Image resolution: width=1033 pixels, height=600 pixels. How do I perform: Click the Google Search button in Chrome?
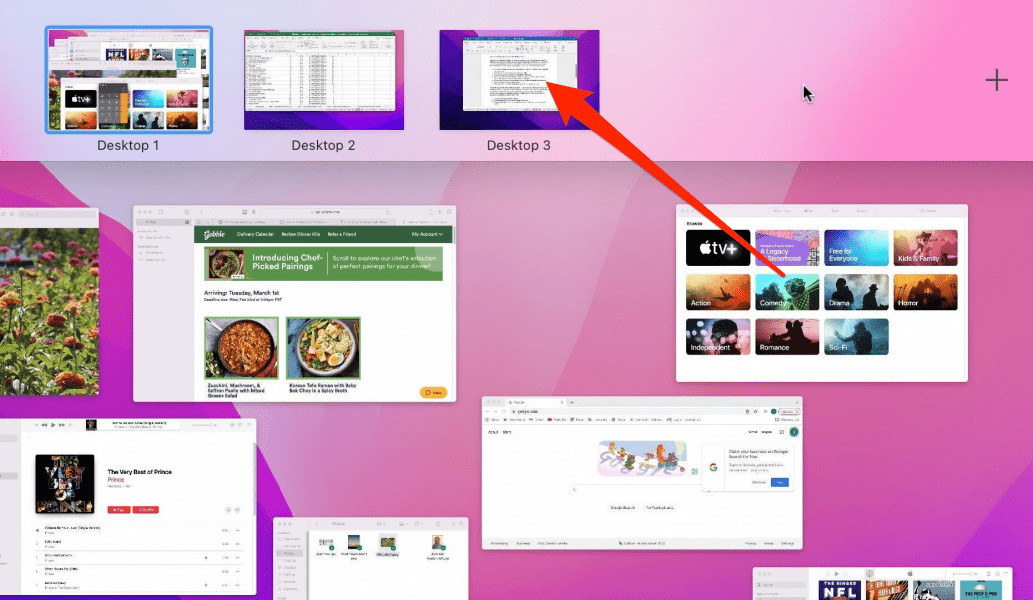coord(622,507)
